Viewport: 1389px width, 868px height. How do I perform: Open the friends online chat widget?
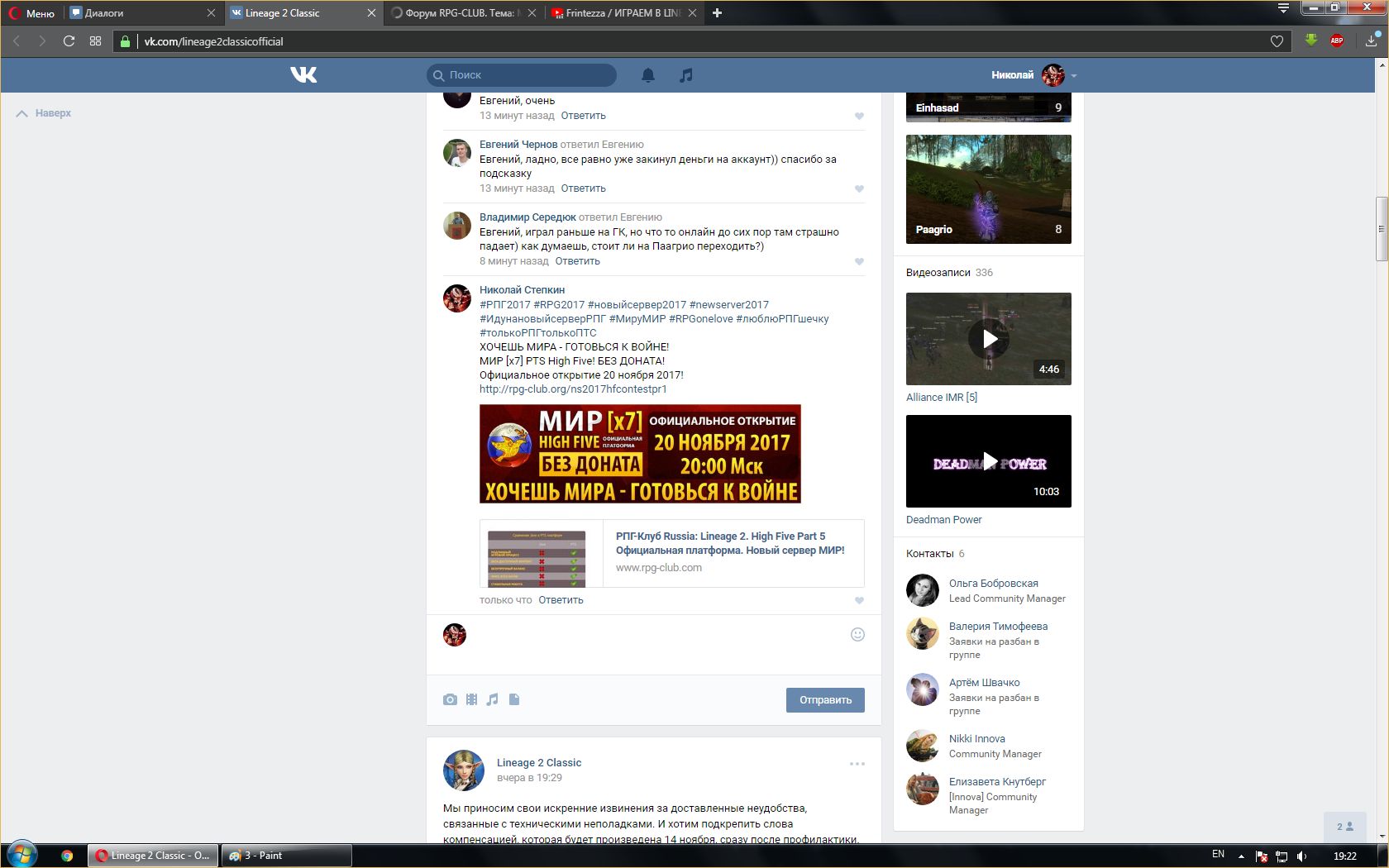(1345, 827)
